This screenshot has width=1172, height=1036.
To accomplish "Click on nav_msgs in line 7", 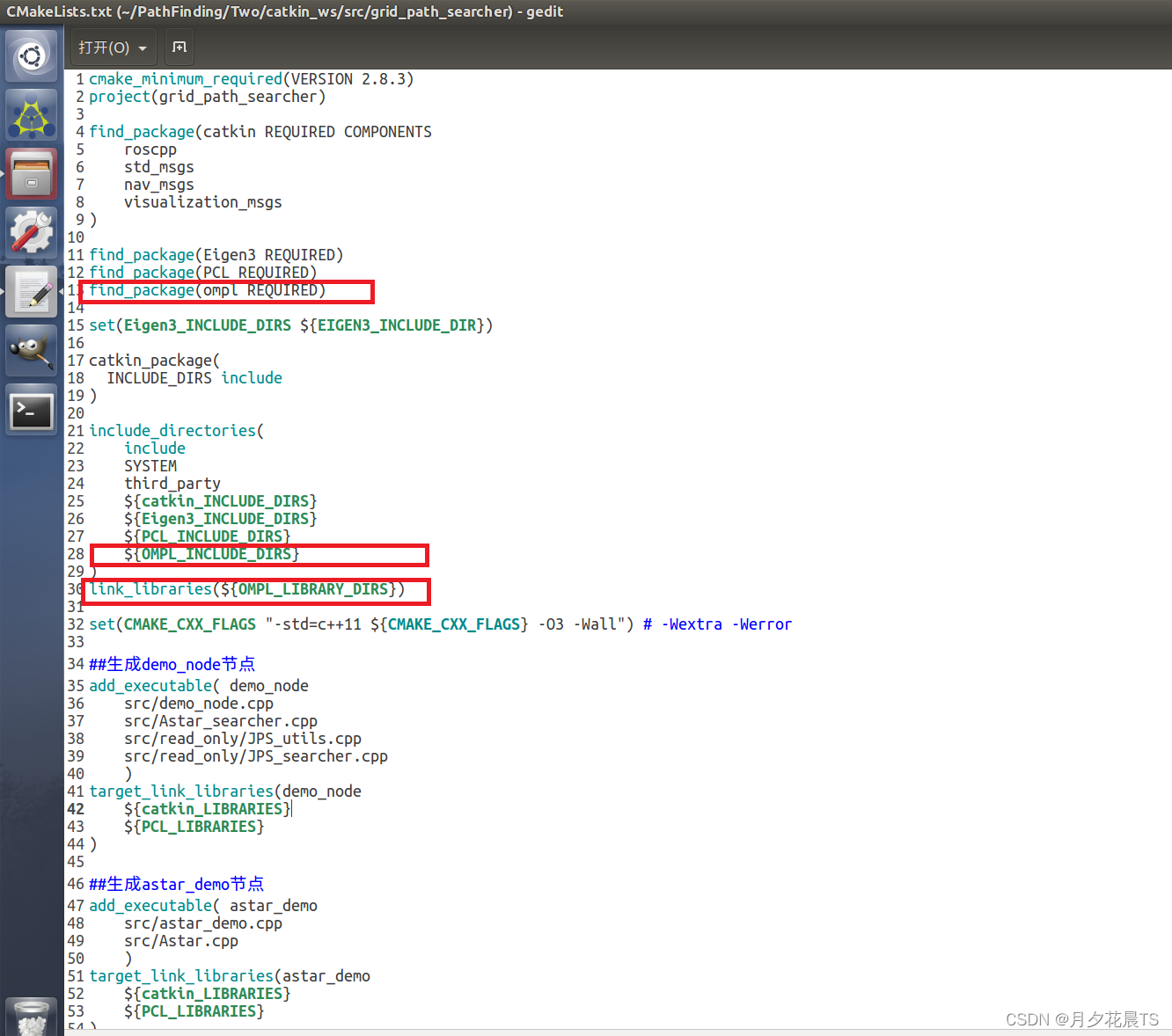I will (159, 185).
